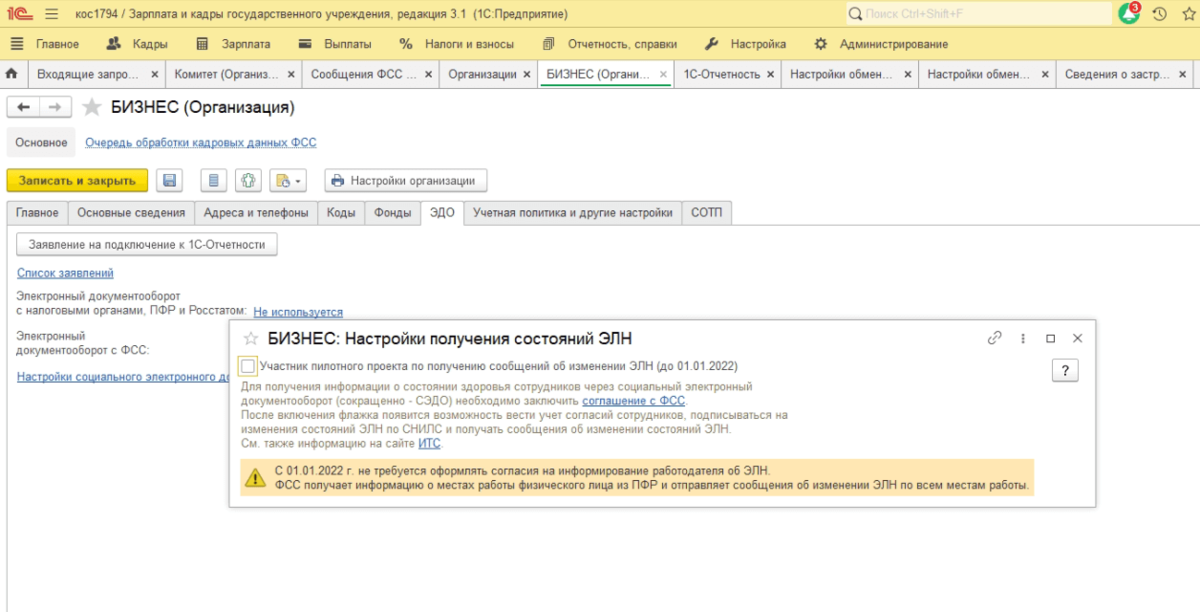Open the Кадры section menu
This screenshot has height=612, width=1200.
pos(137,44)
